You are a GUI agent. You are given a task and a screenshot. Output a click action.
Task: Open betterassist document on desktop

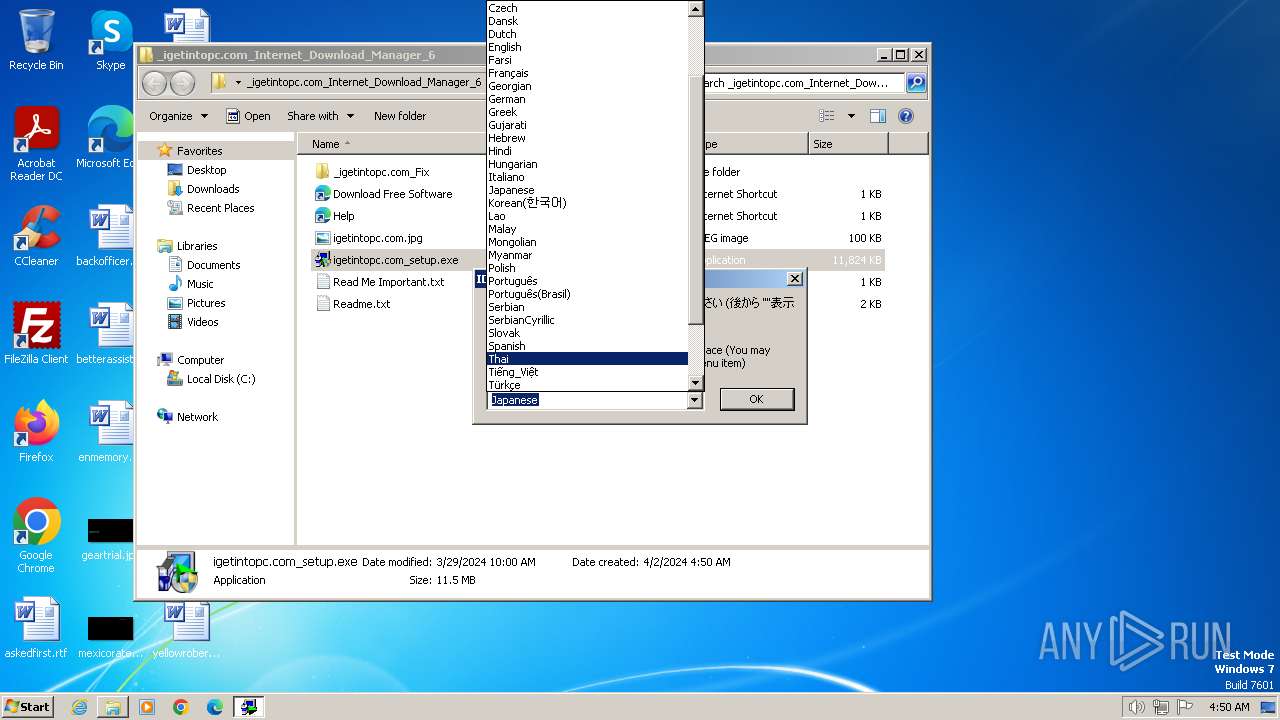tap(105, 334)
